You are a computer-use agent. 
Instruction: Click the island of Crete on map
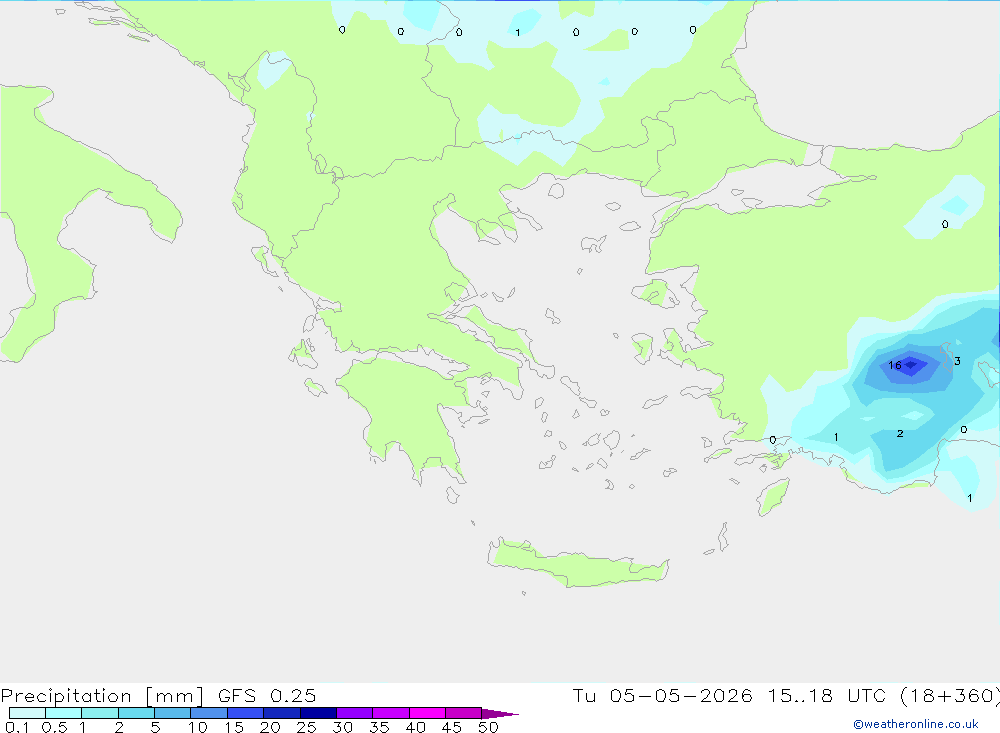point(577,565)
